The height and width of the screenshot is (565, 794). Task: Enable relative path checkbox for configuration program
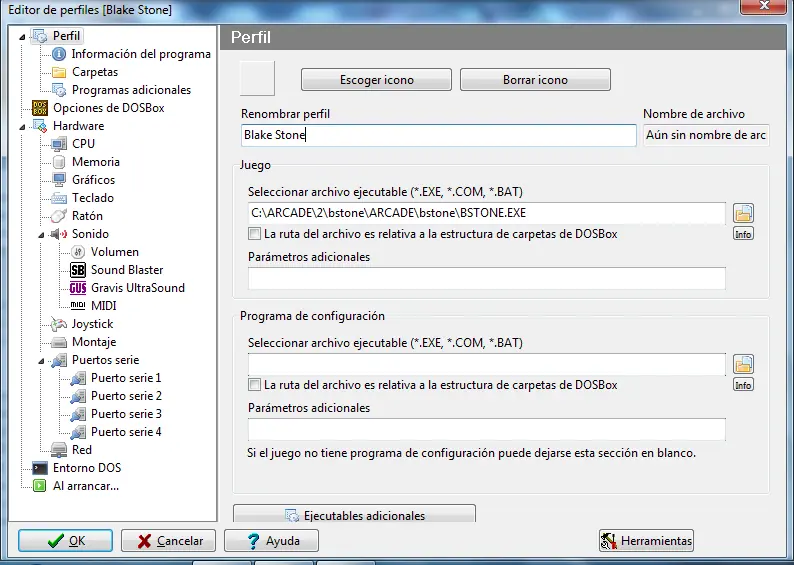pyautogui.click(x=254, y=385)
